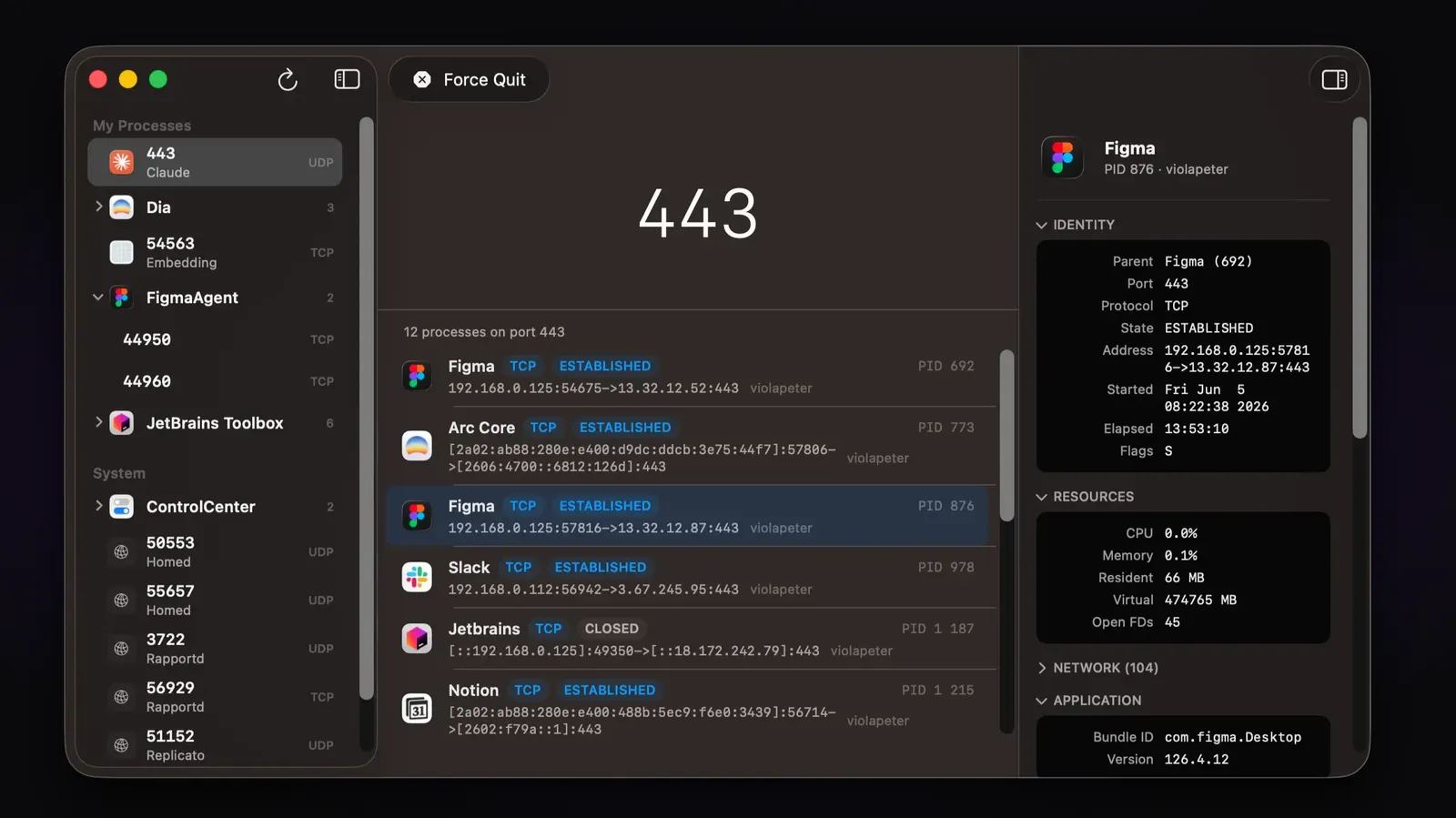Click the sidebar vertical scrollbar
This screenshot has width=1456, height=818.
click(x=366, y=408)
